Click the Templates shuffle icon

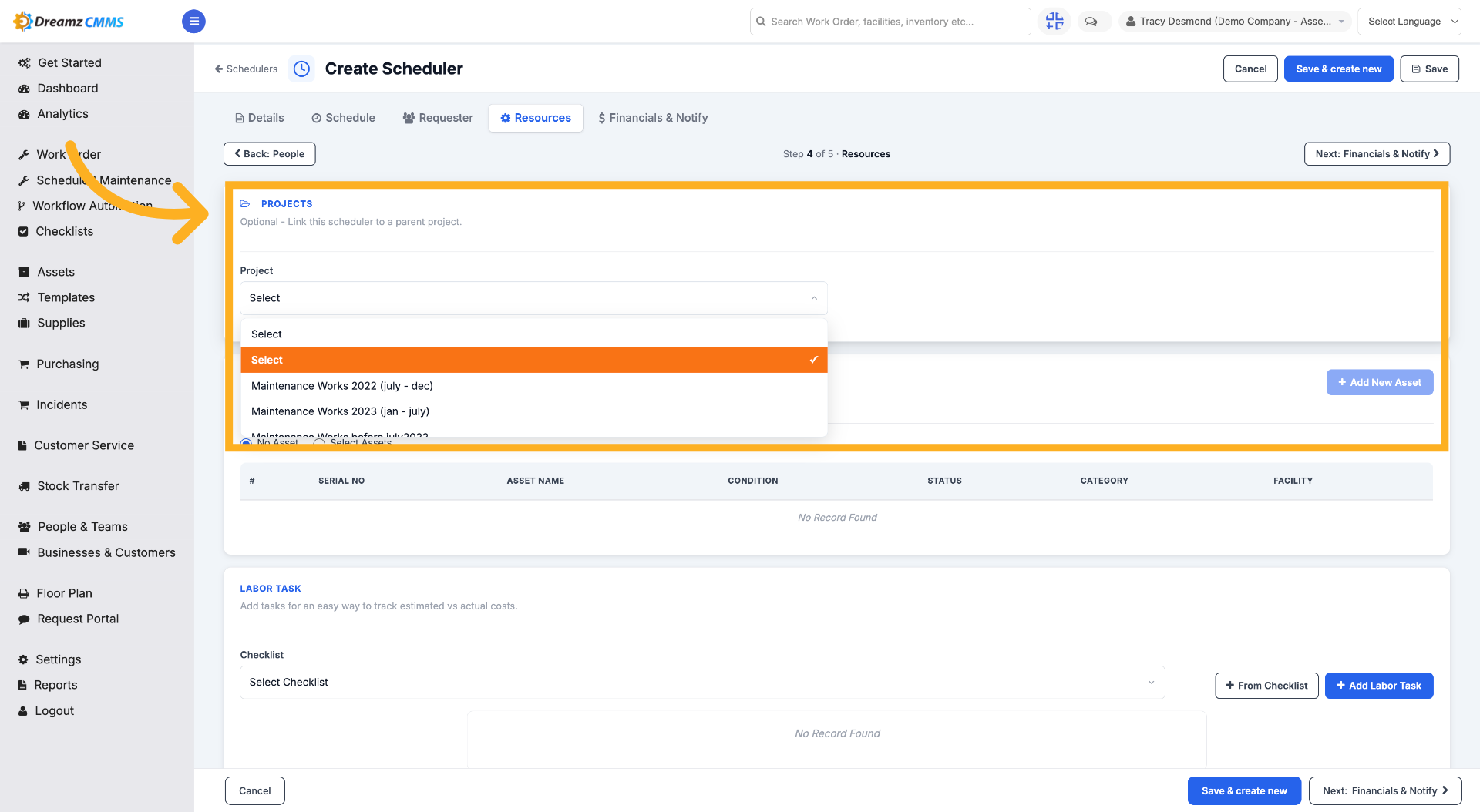(x=24, y=297)
